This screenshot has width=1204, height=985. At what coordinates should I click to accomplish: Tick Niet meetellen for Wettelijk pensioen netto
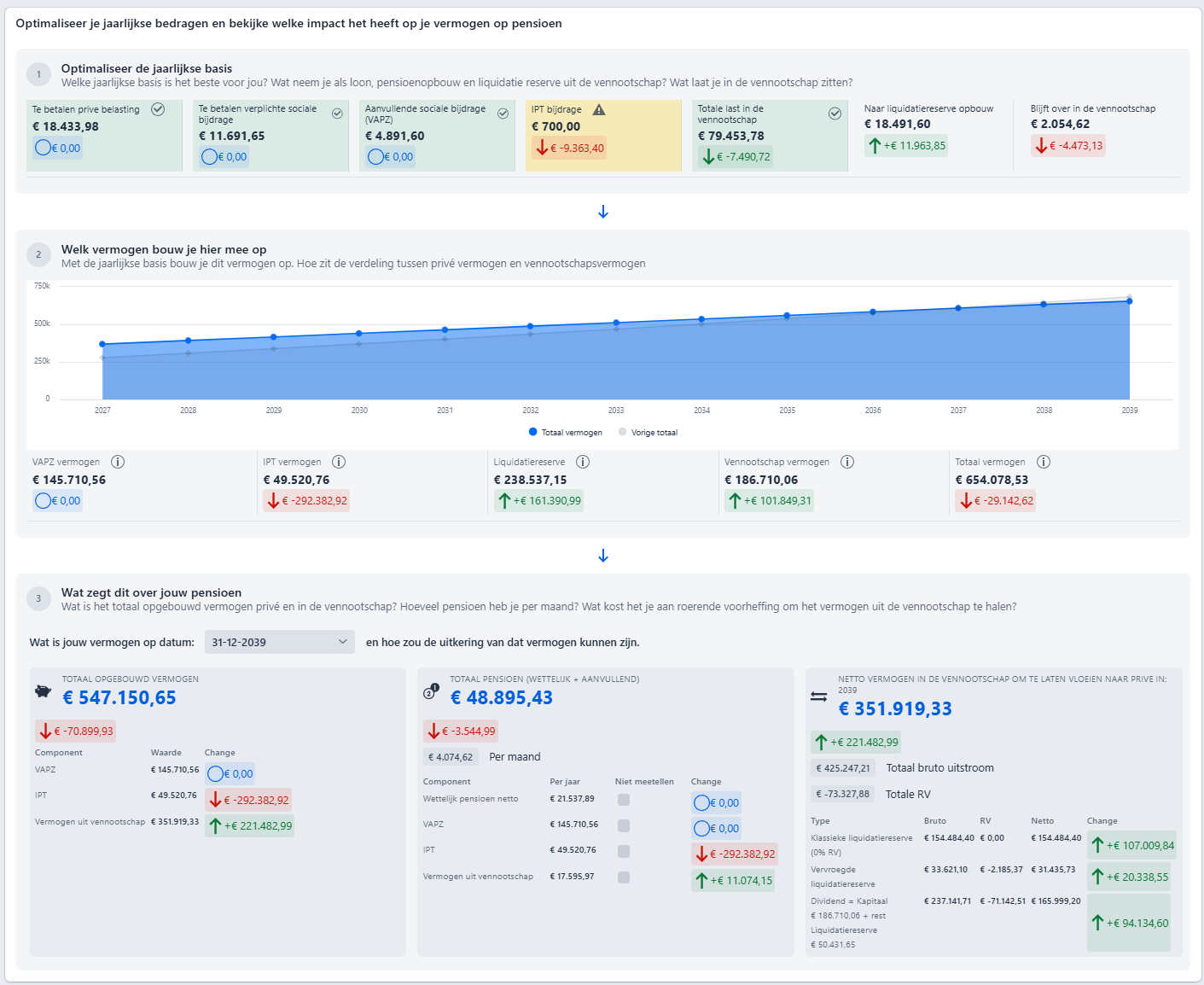tap(624, 800)
